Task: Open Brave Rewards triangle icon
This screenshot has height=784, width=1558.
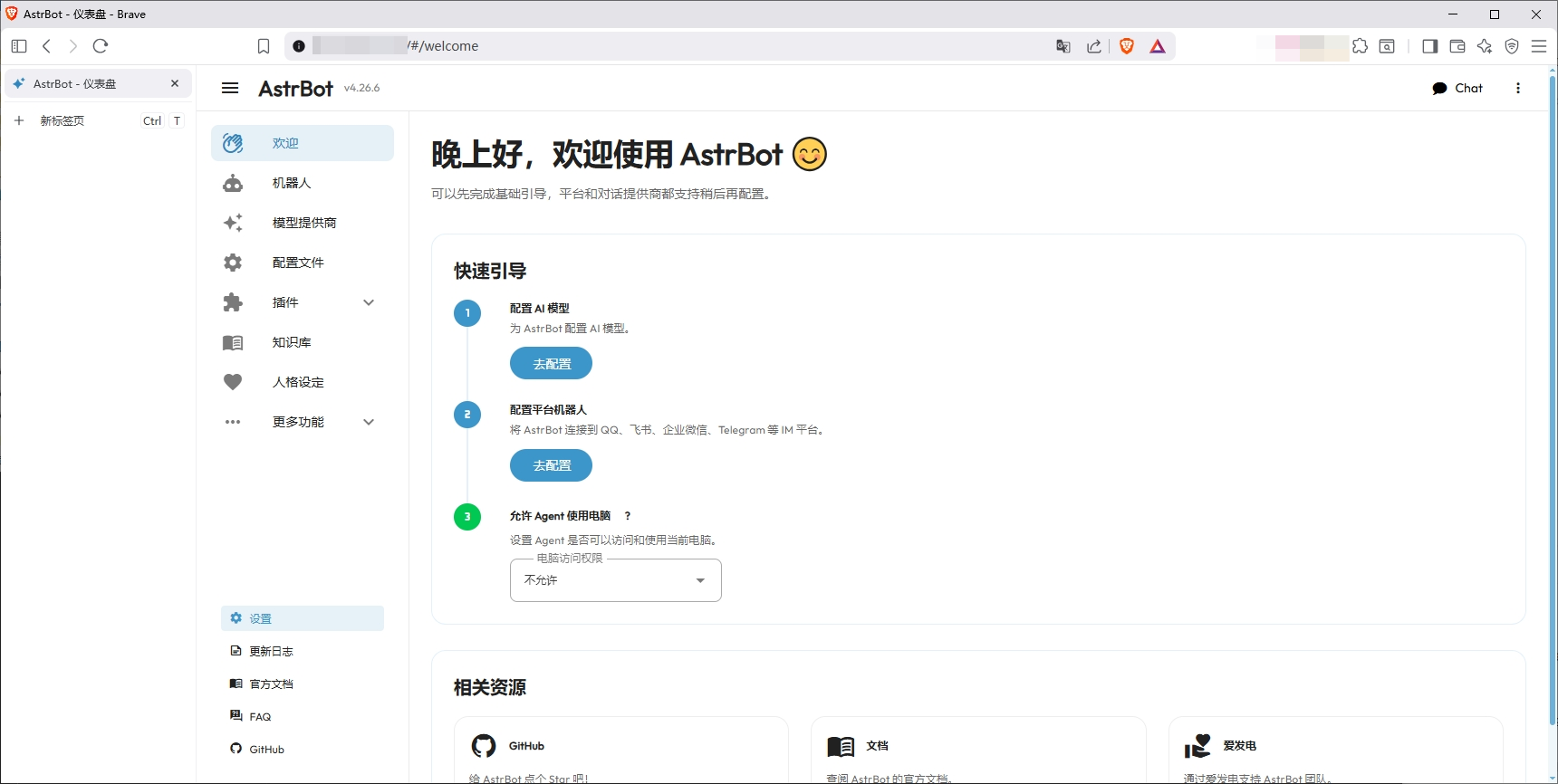Action: [1158, 46]
